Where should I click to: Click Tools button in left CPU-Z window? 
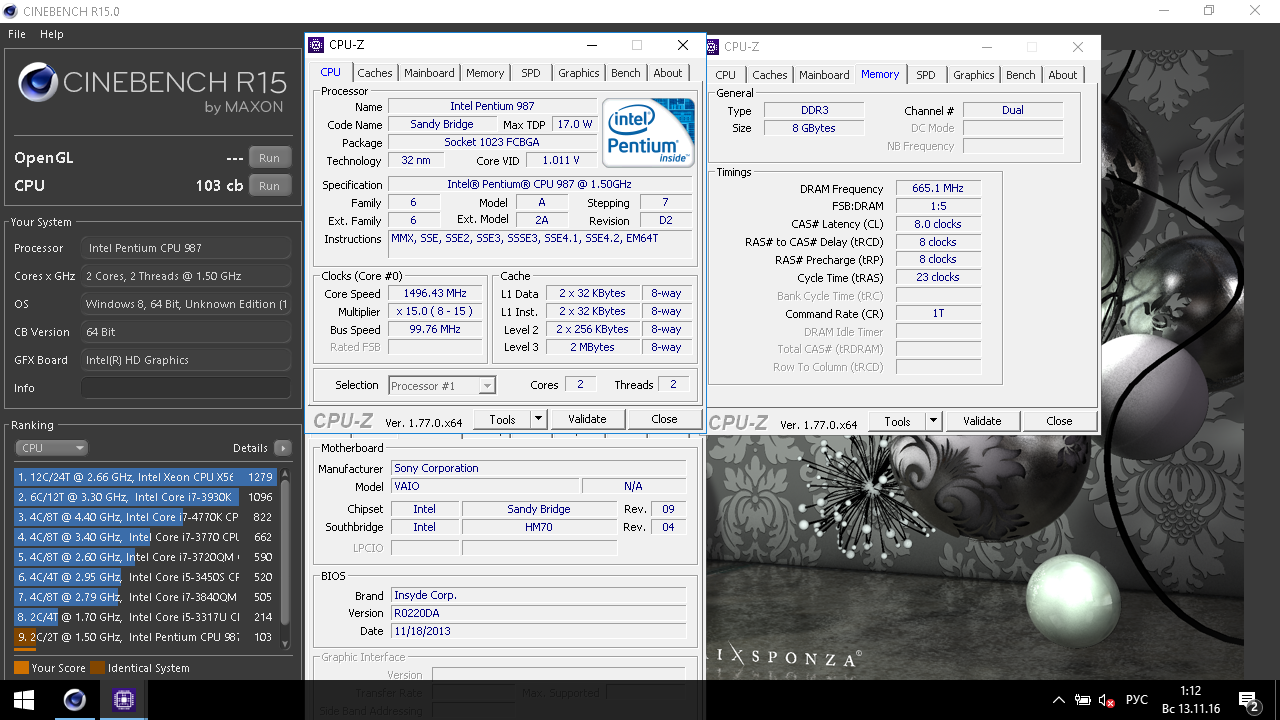[x=502, y=419]
